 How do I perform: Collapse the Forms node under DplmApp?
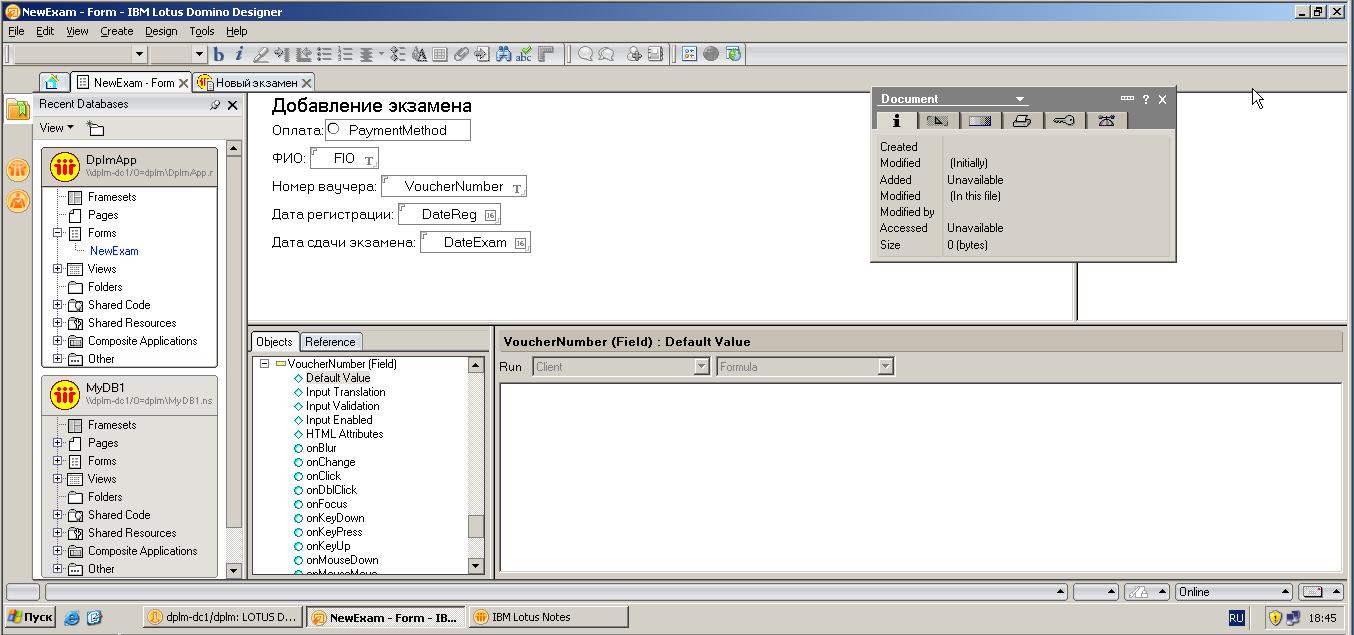tap(58, 233)
